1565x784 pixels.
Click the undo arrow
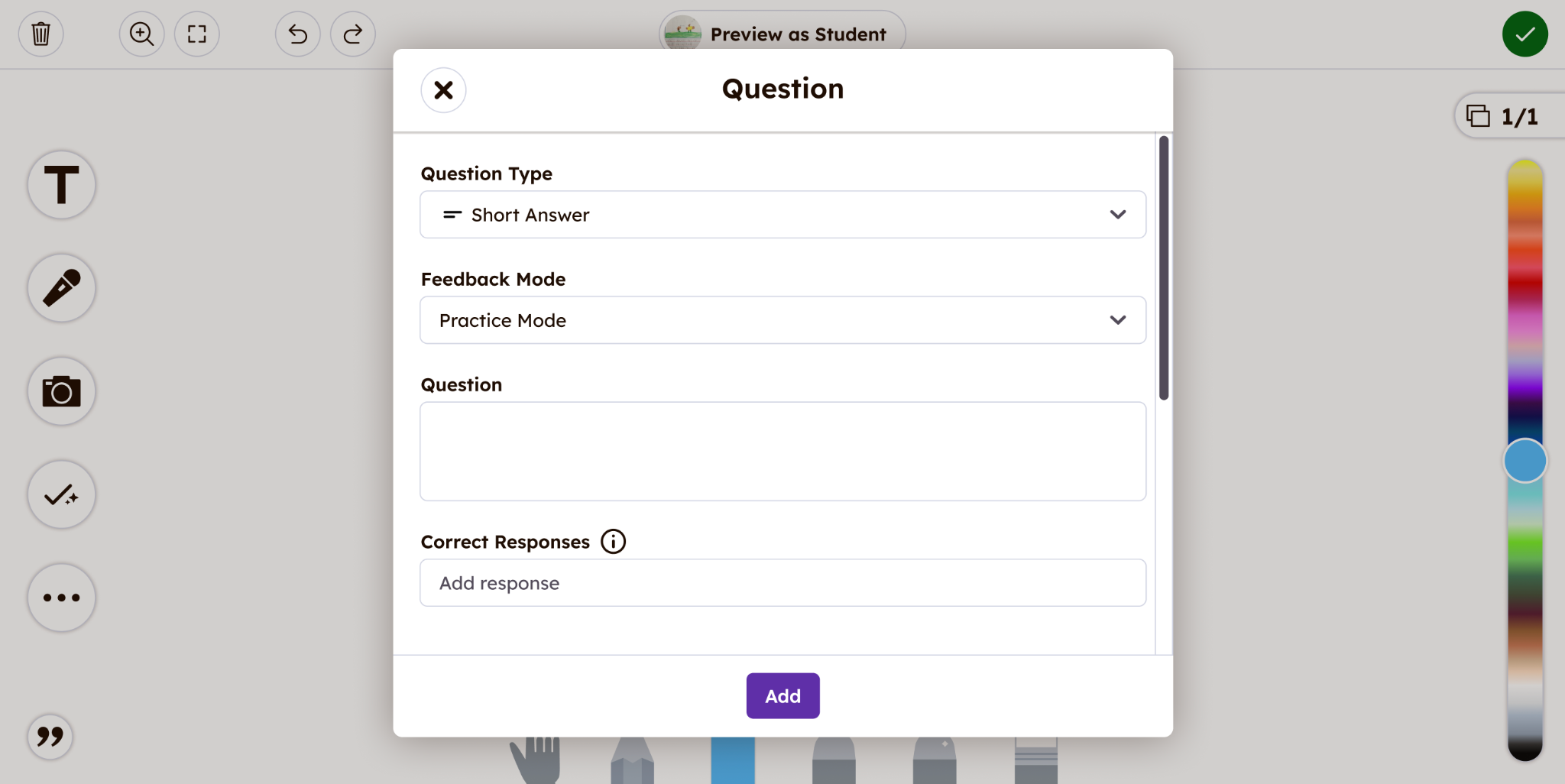(x=297, y=34)
